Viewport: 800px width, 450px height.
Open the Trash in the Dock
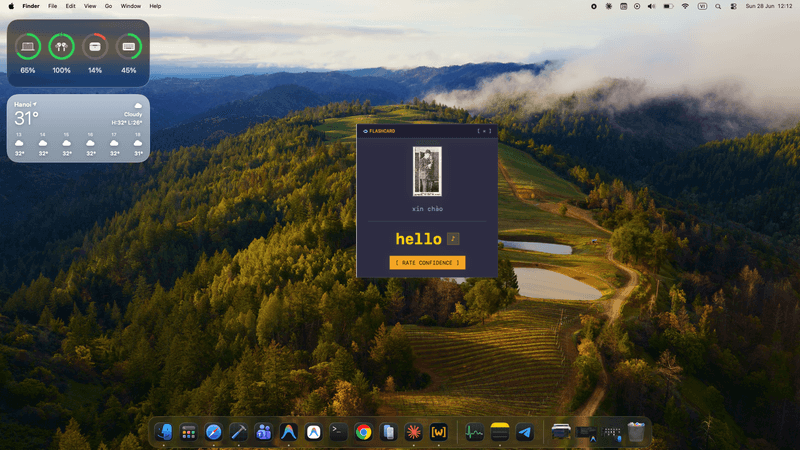pyautogui.click(x=636, y=432)
